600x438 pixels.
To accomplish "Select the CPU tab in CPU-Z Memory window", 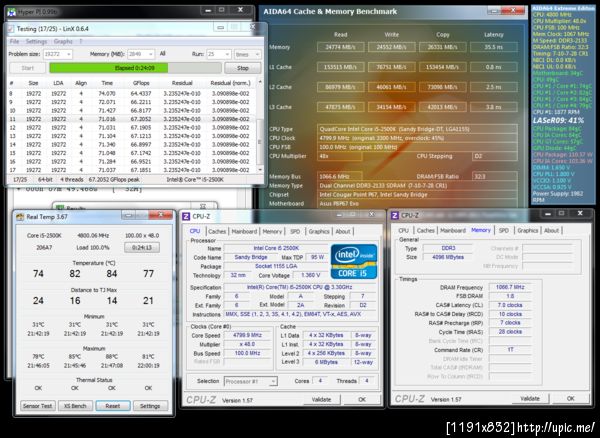I will pyautogui.click(x=404, y=230).
